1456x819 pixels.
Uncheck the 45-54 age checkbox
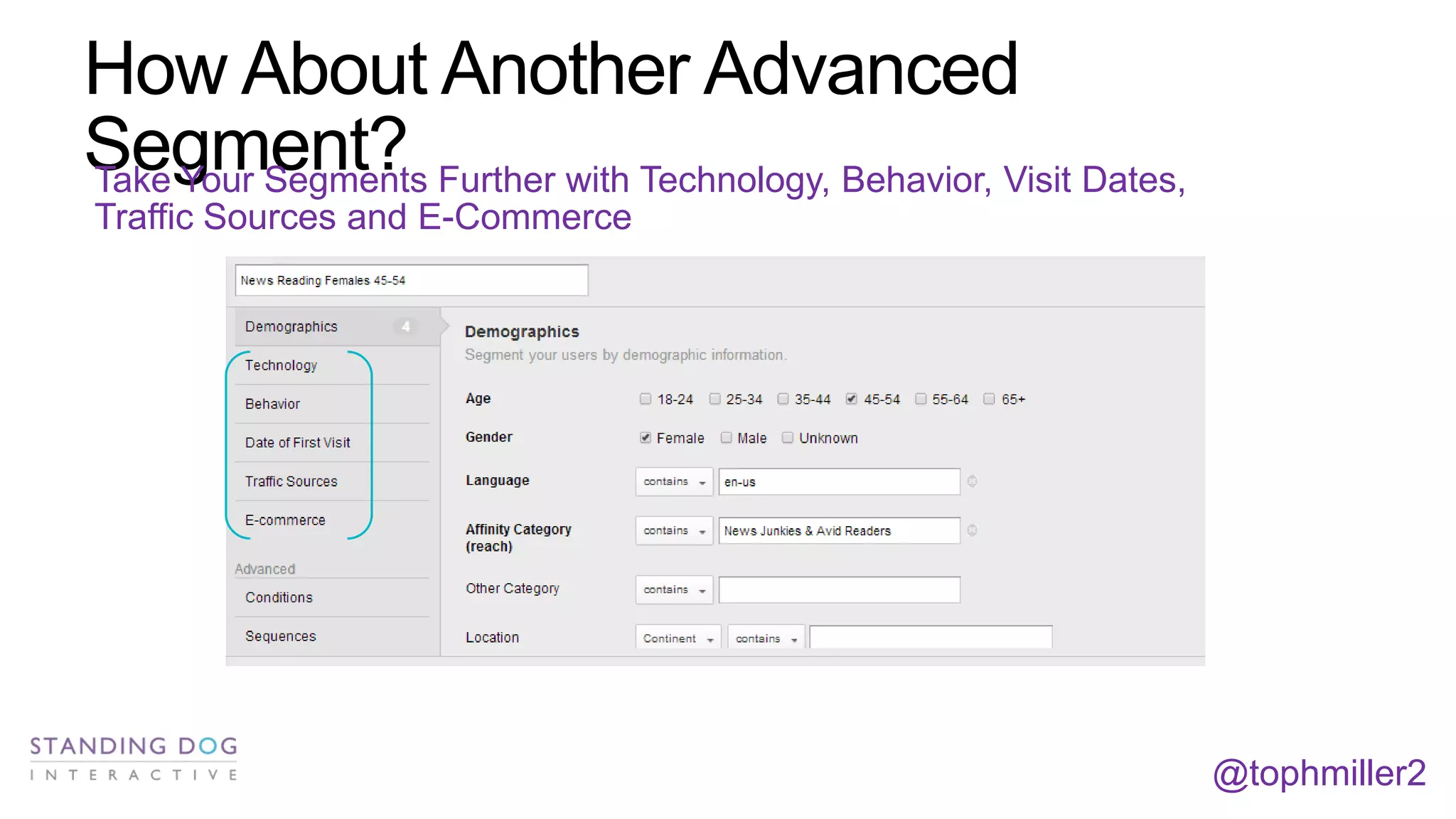click(x=852, y=399)
